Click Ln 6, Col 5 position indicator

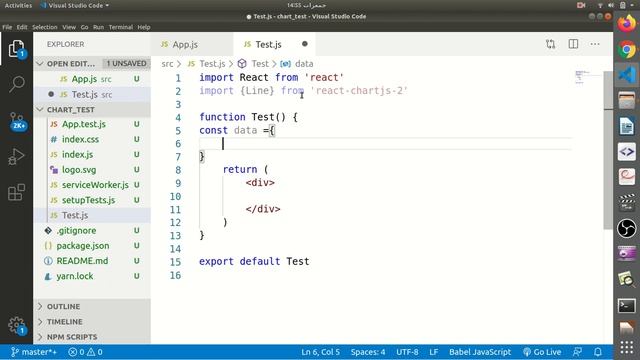click(320, 352)
